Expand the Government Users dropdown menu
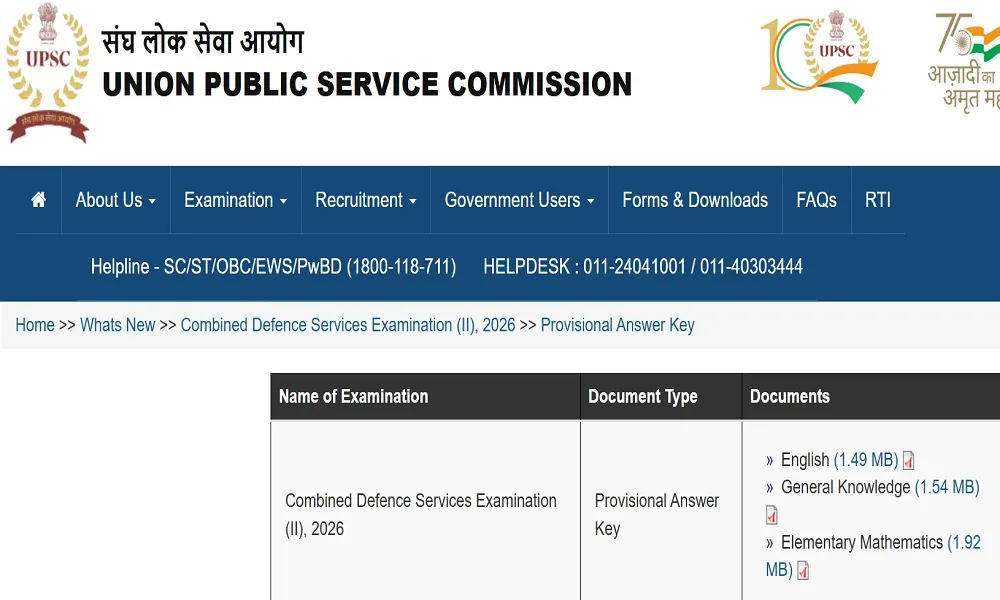Viewport: 1000px width, 600px height. (x=519, y=200)
